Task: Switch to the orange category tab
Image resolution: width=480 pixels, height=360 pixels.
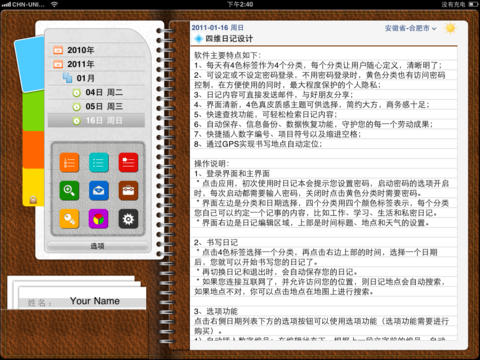Action: tap(33, 150)
